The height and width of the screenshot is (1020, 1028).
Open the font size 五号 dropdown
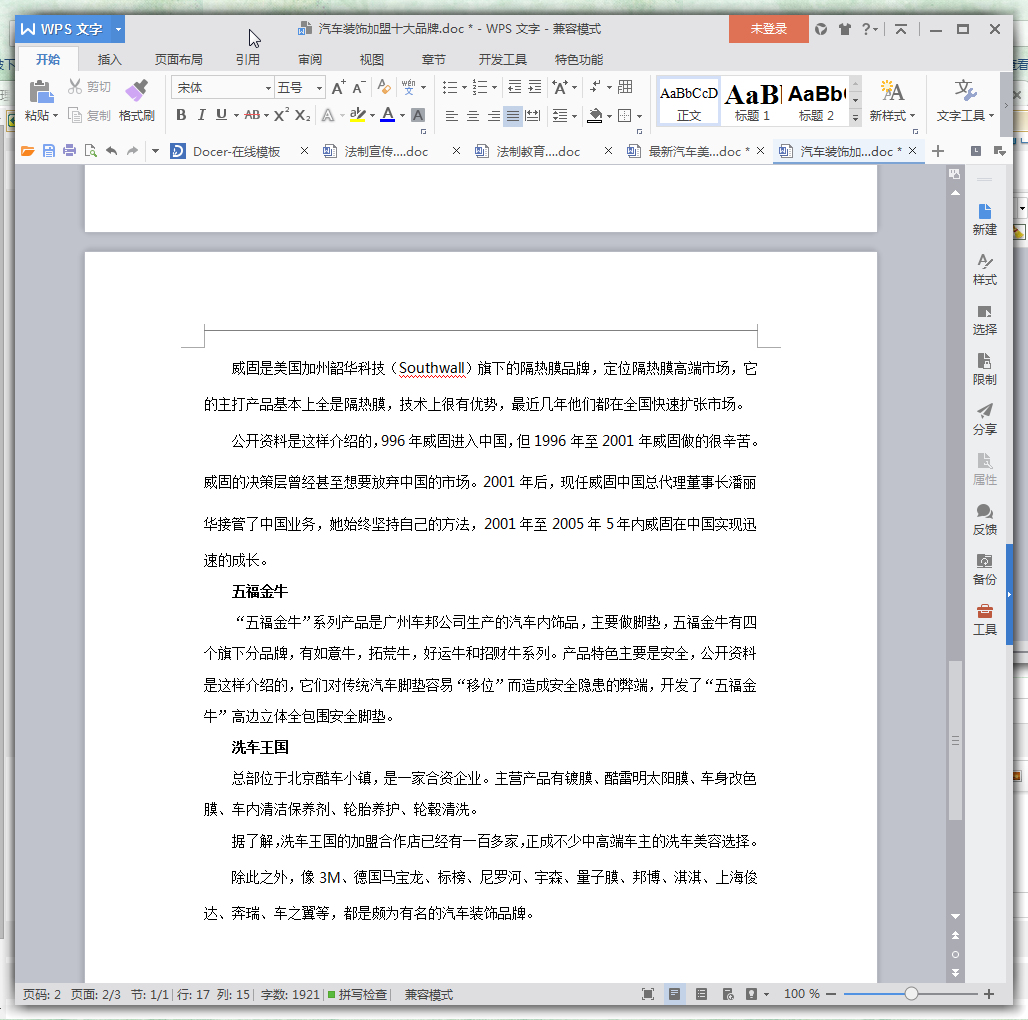(319, 88)
